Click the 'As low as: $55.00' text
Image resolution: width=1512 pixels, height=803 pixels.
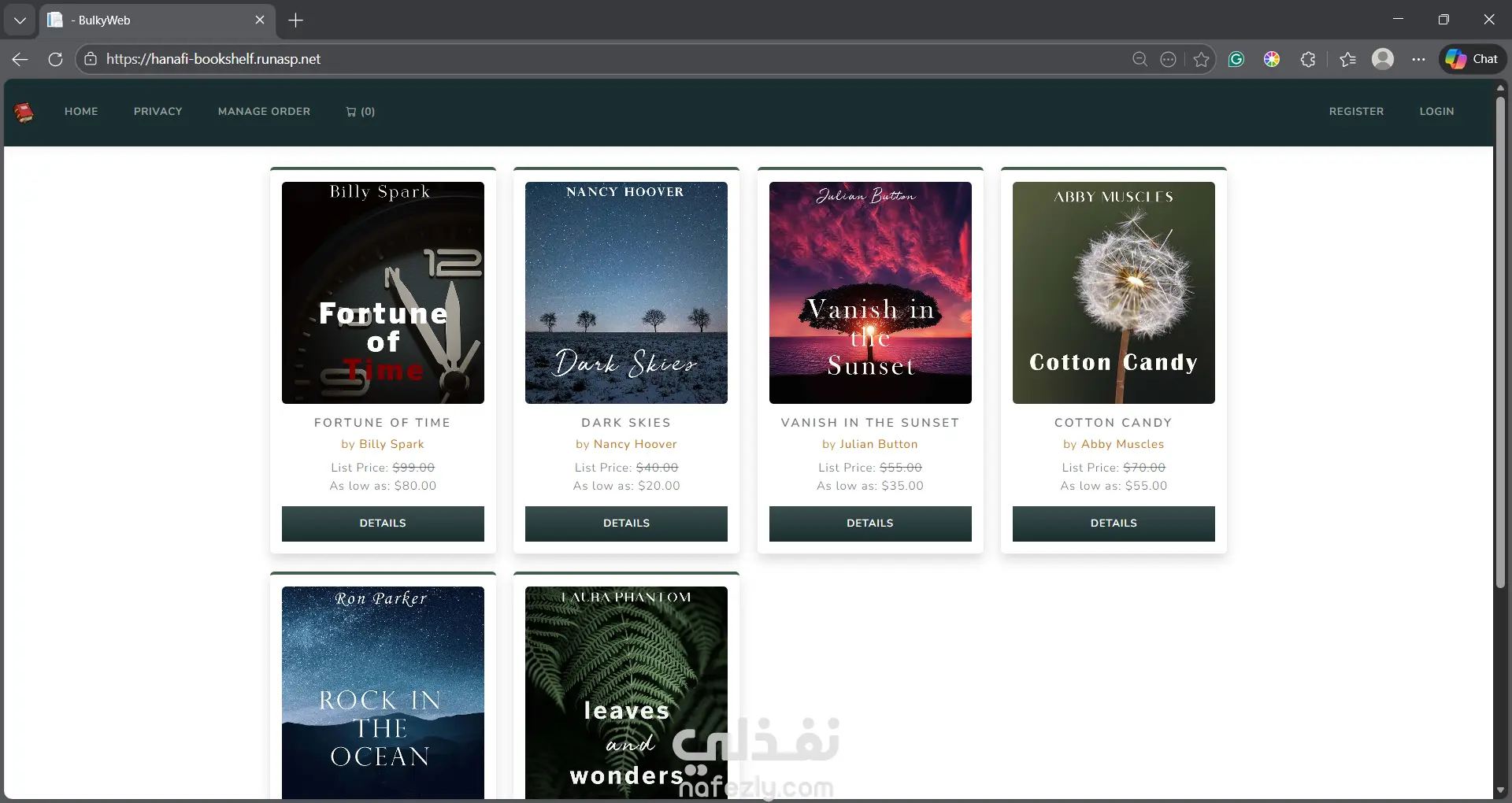pyautogui.click(x=1114, y=486)
